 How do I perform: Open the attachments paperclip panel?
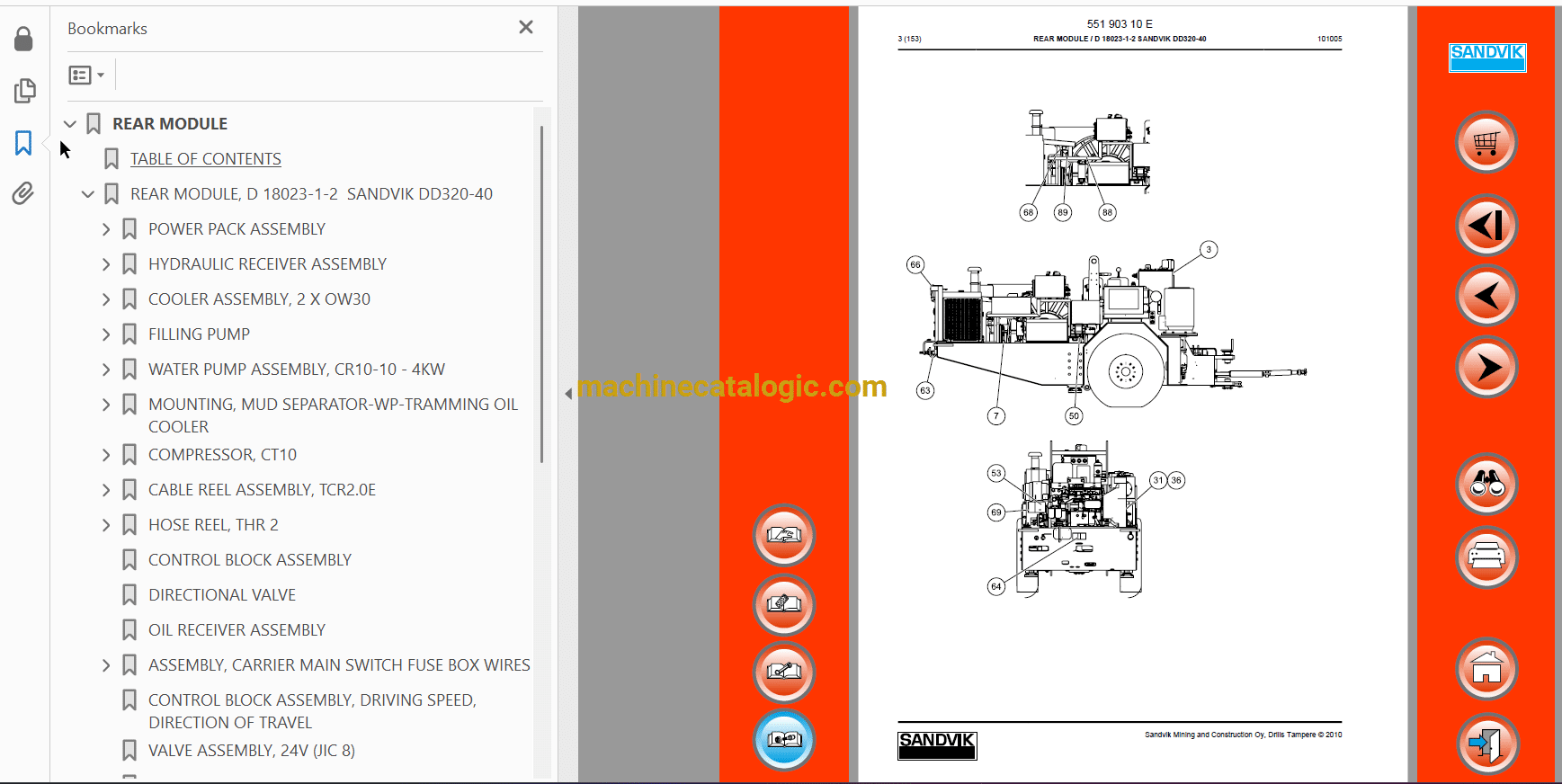coord(23,193)
